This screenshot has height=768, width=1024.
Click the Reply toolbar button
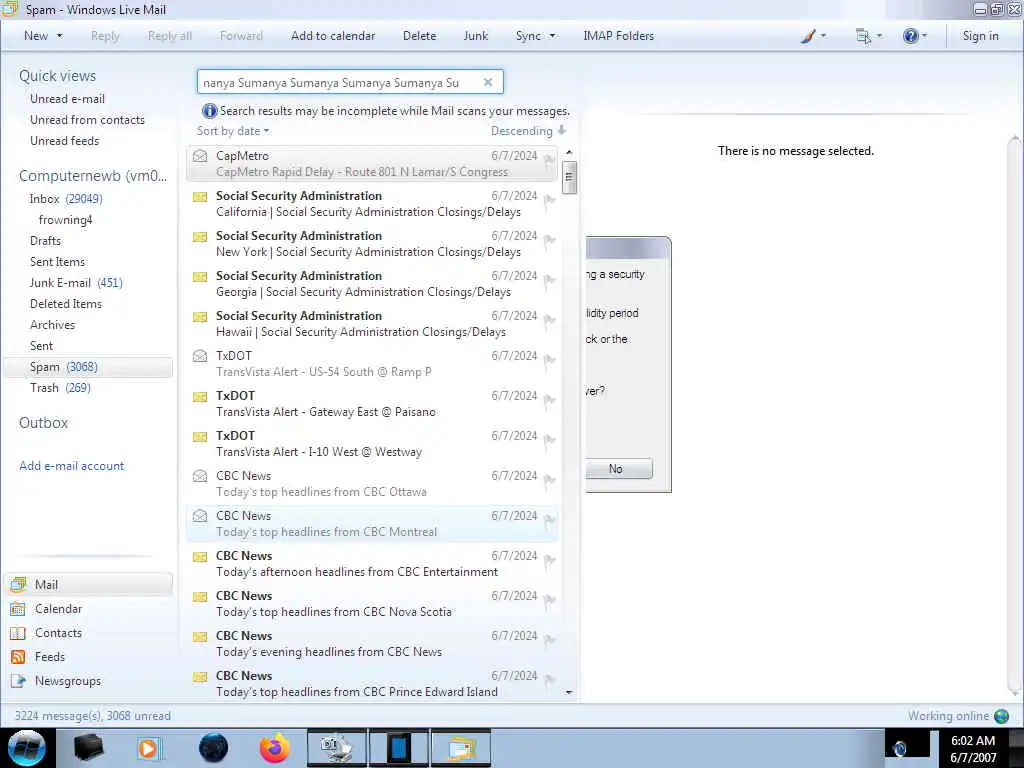[105, 36]
